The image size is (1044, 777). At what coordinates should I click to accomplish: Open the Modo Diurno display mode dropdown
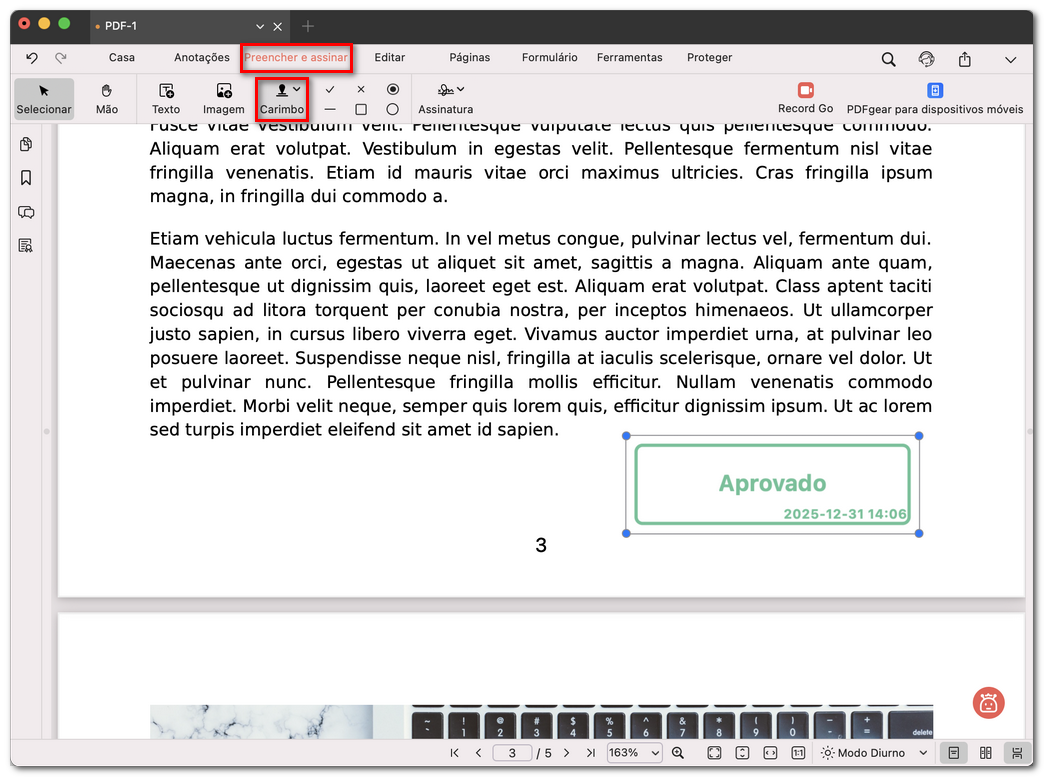871,753
